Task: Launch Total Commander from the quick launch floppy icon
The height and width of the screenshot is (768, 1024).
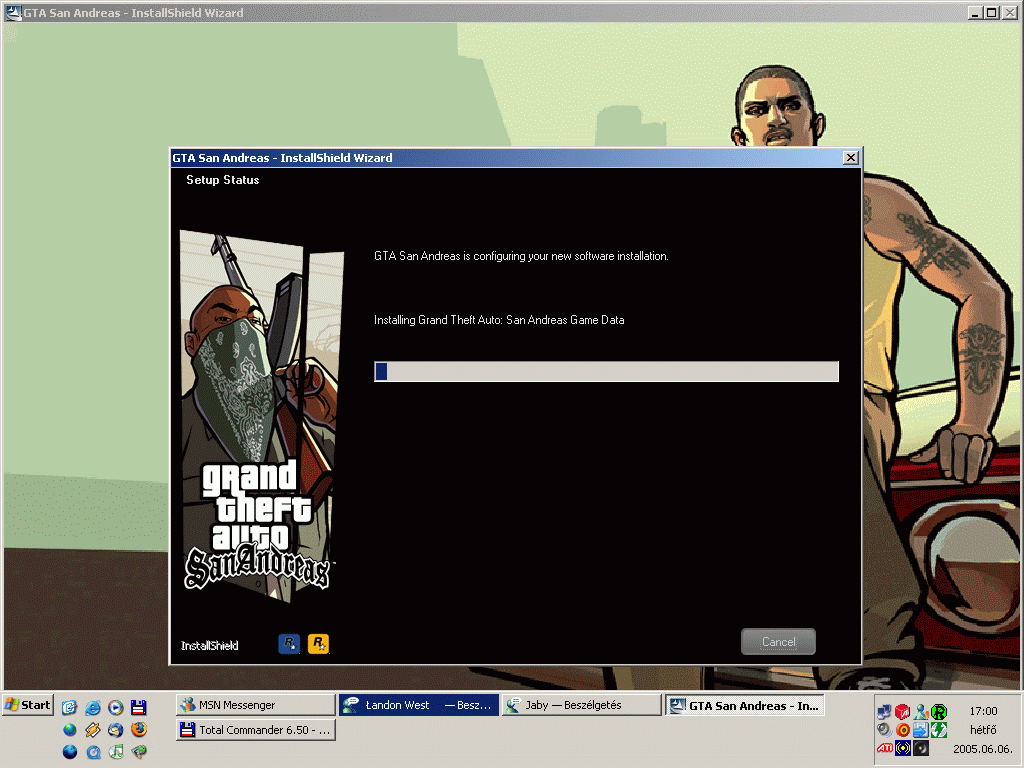Action: coord(138,707)
